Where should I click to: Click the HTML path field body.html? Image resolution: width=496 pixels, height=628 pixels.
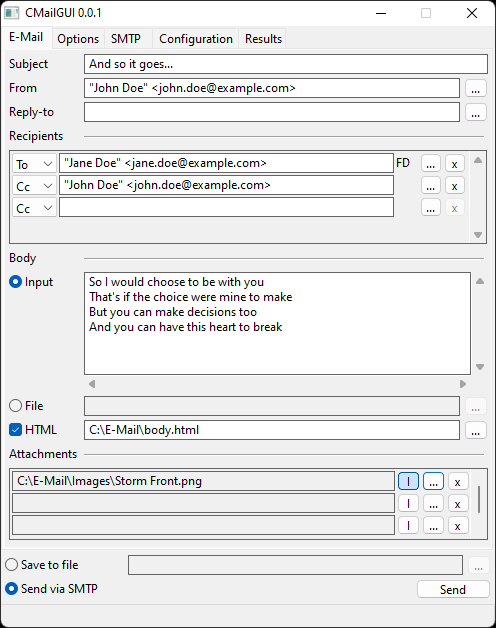tap(272, 430)
